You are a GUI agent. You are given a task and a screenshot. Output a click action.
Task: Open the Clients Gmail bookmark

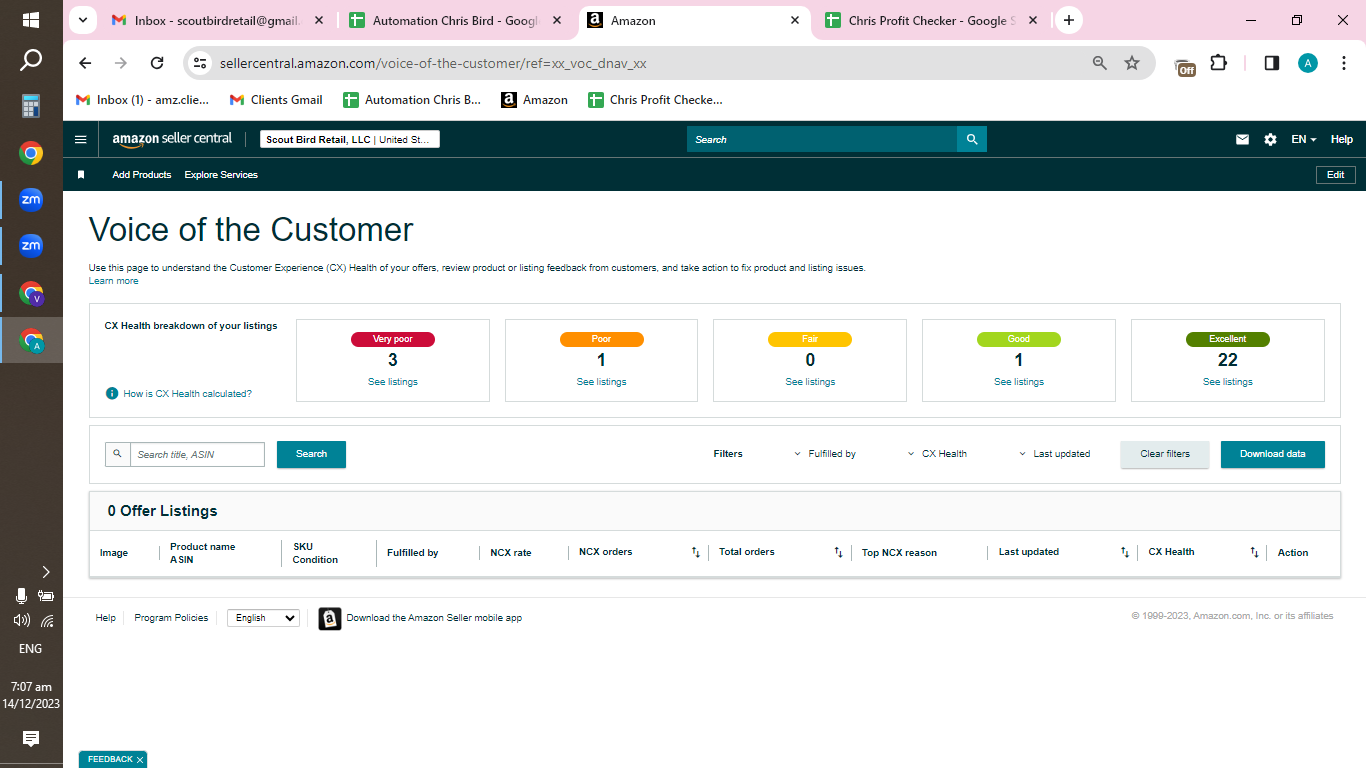click(x=276, y=100)
